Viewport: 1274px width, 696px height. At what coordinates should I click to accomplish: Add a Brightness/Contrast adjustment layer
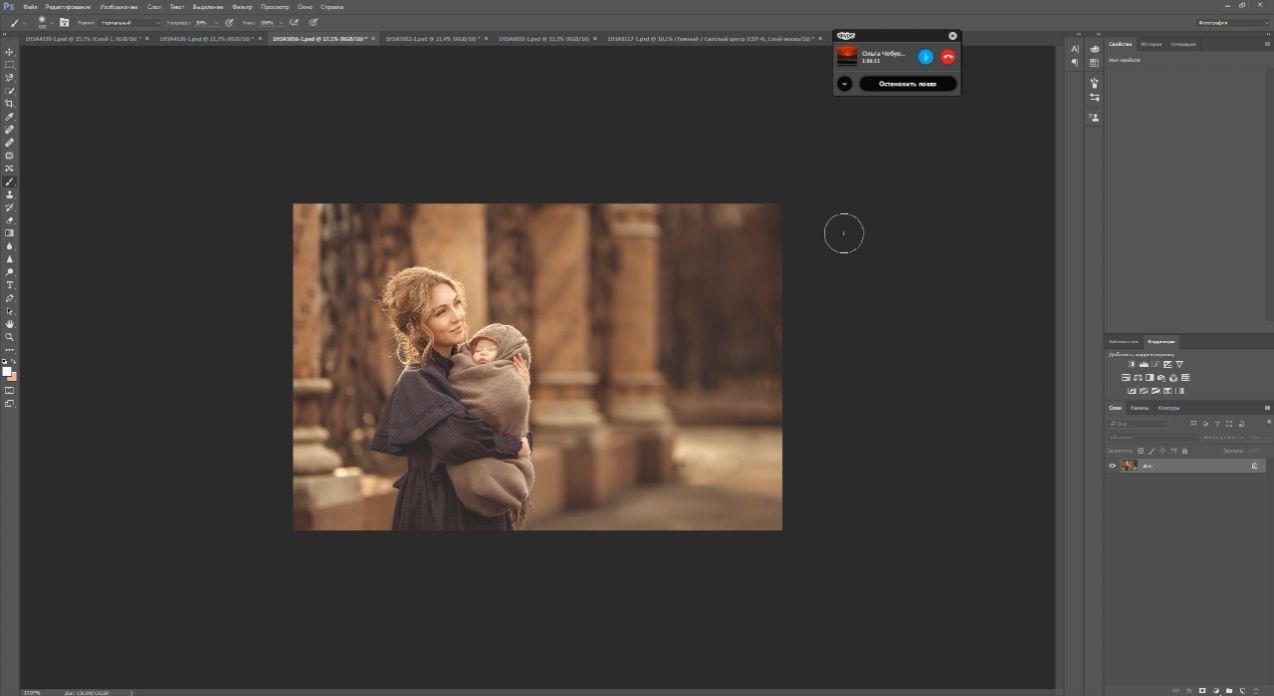(1132, 364)
